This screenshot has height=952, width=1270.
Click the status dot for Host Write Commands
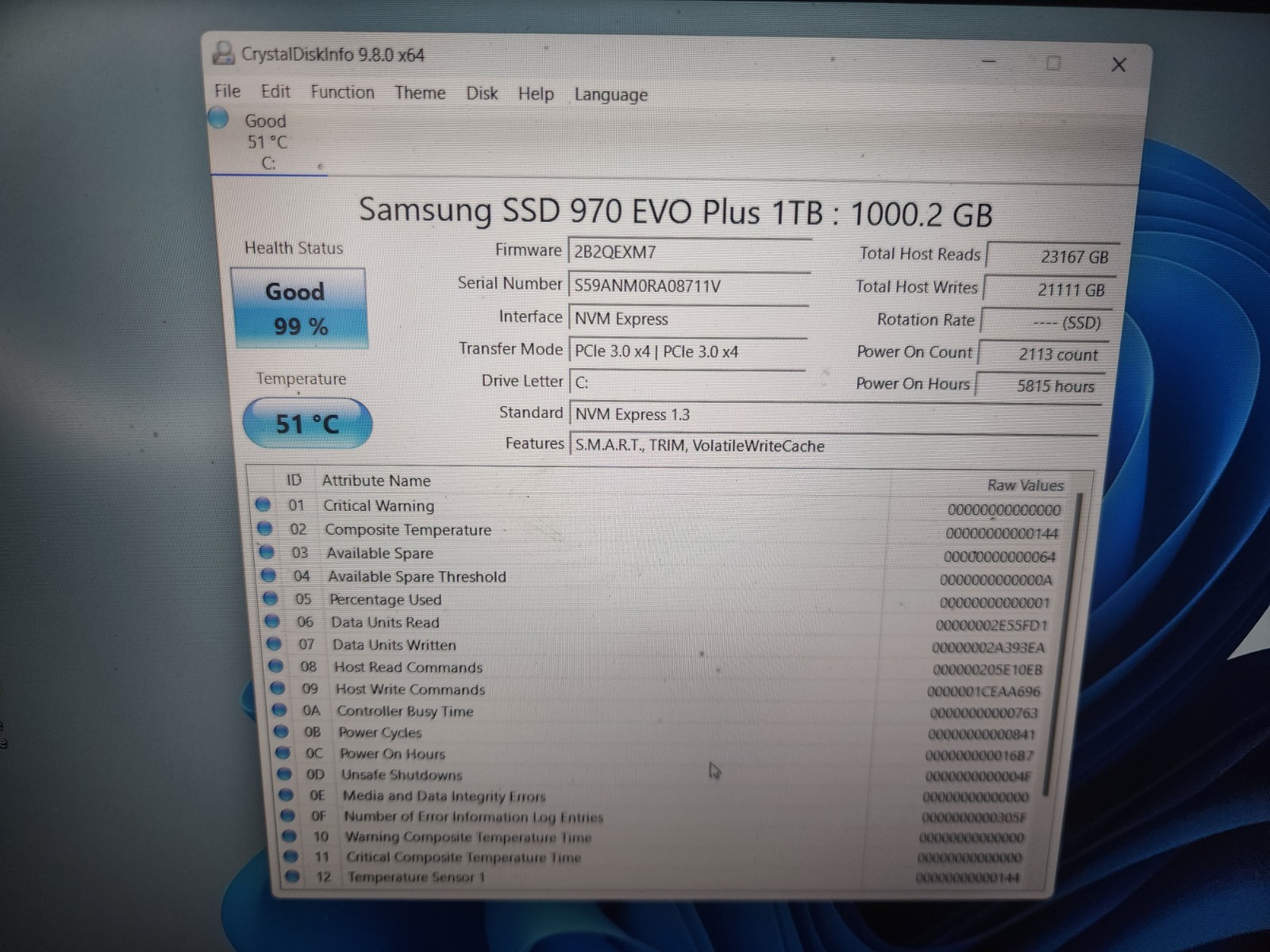click(x=277, y=688)
